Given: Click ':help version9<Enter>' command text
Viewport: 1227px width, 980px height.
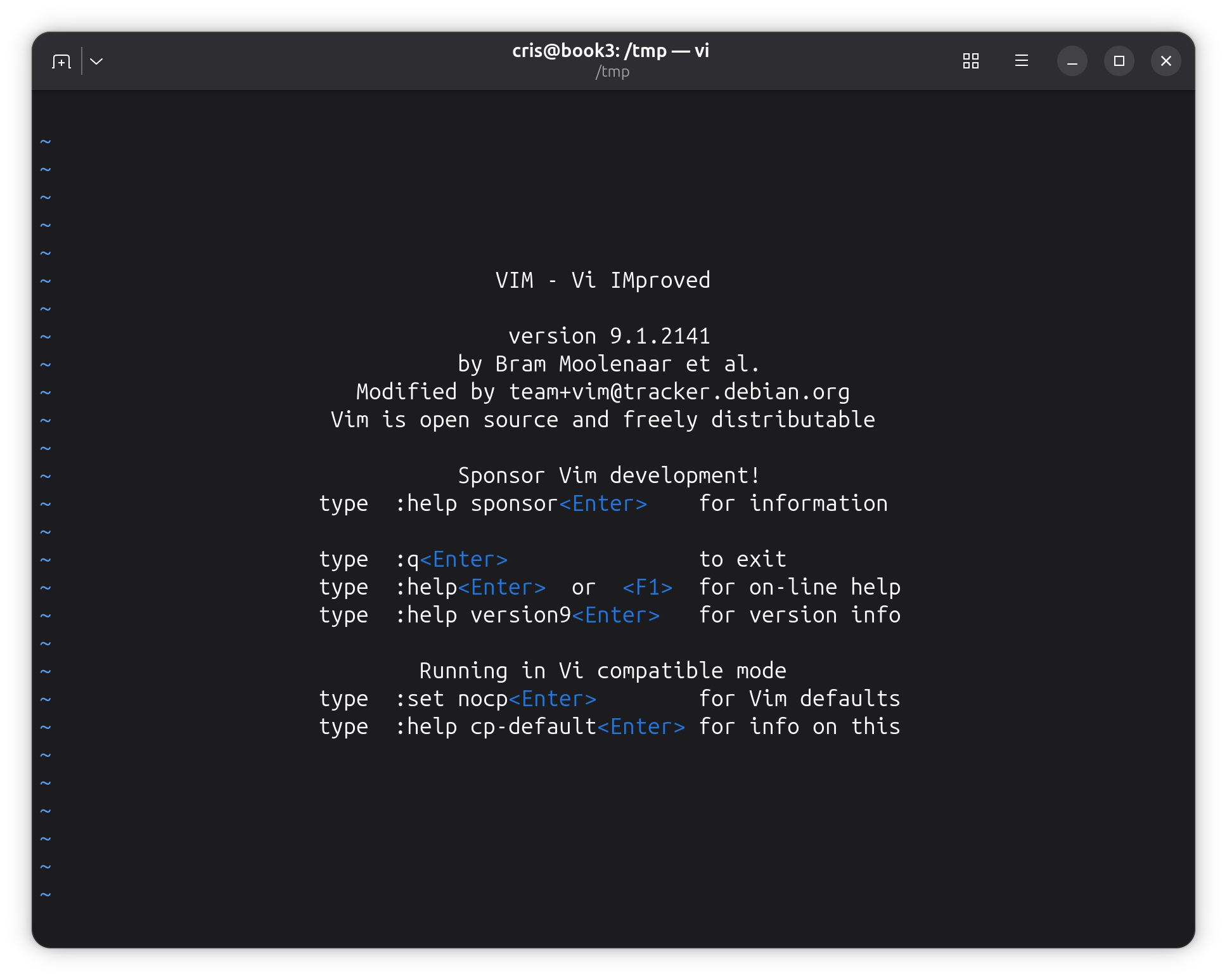Looking at the screenshot, I should pos(527,615).
